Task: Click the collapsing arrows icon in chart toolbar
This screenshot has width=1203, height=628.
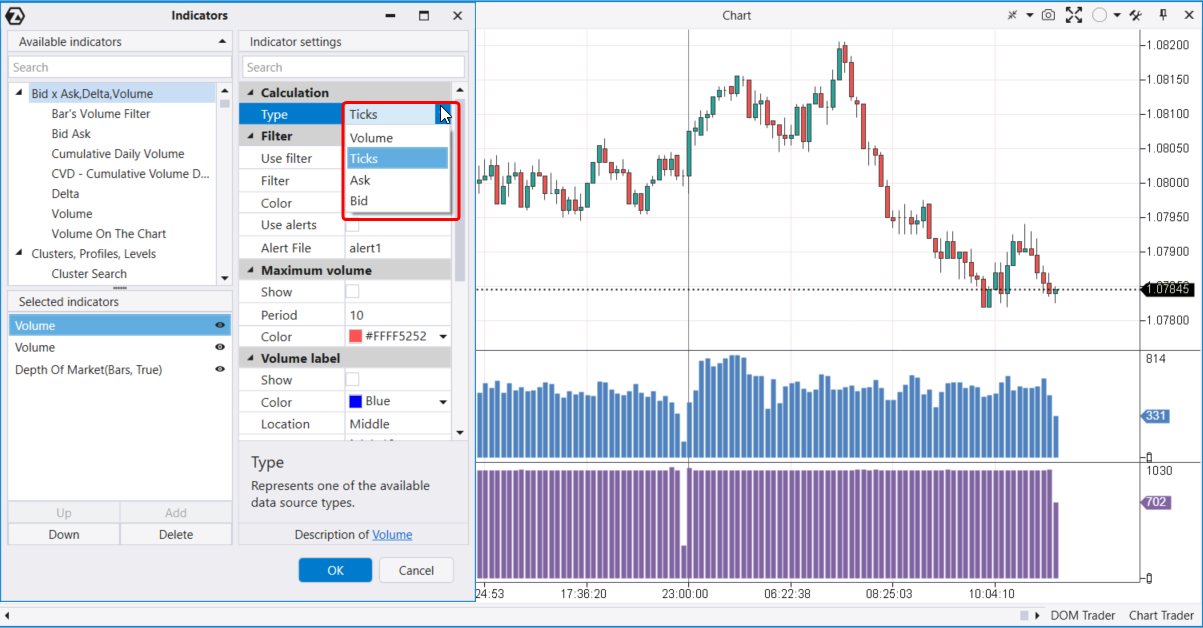Action: pyautogui.click(x=1012, y=15)
